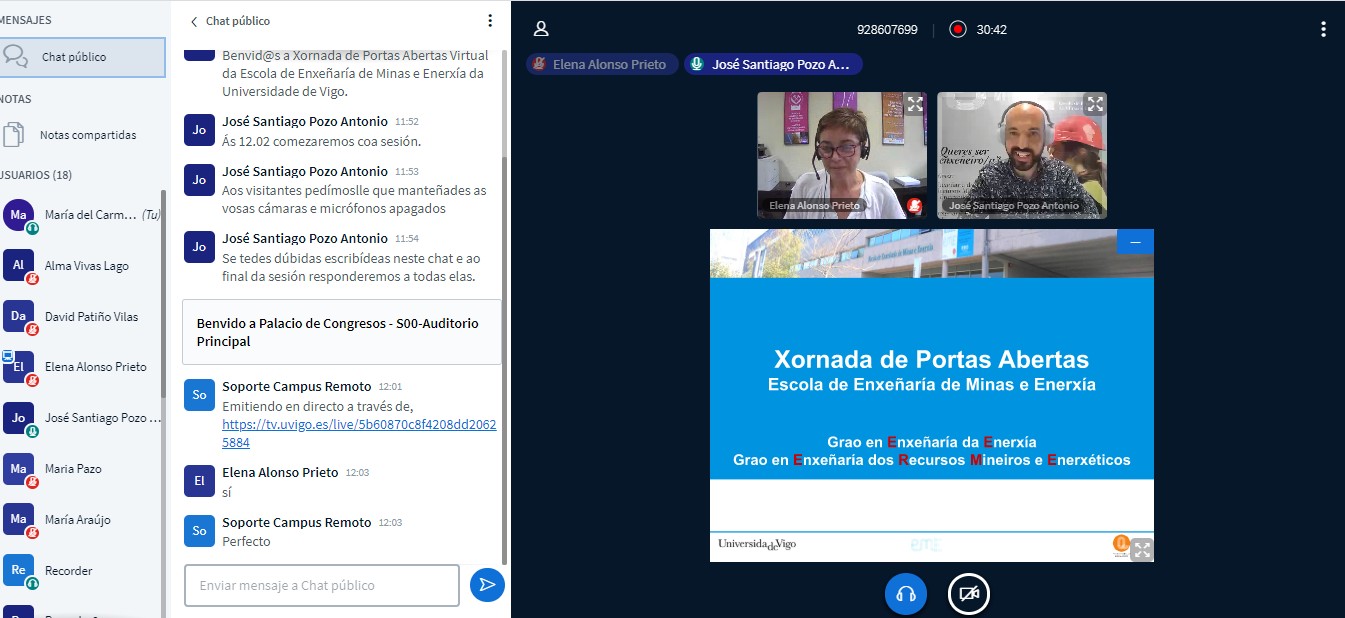This screenshot has height=618, width=1345.
Task: Open chat options three-dot menu
Action: point(490,20)
